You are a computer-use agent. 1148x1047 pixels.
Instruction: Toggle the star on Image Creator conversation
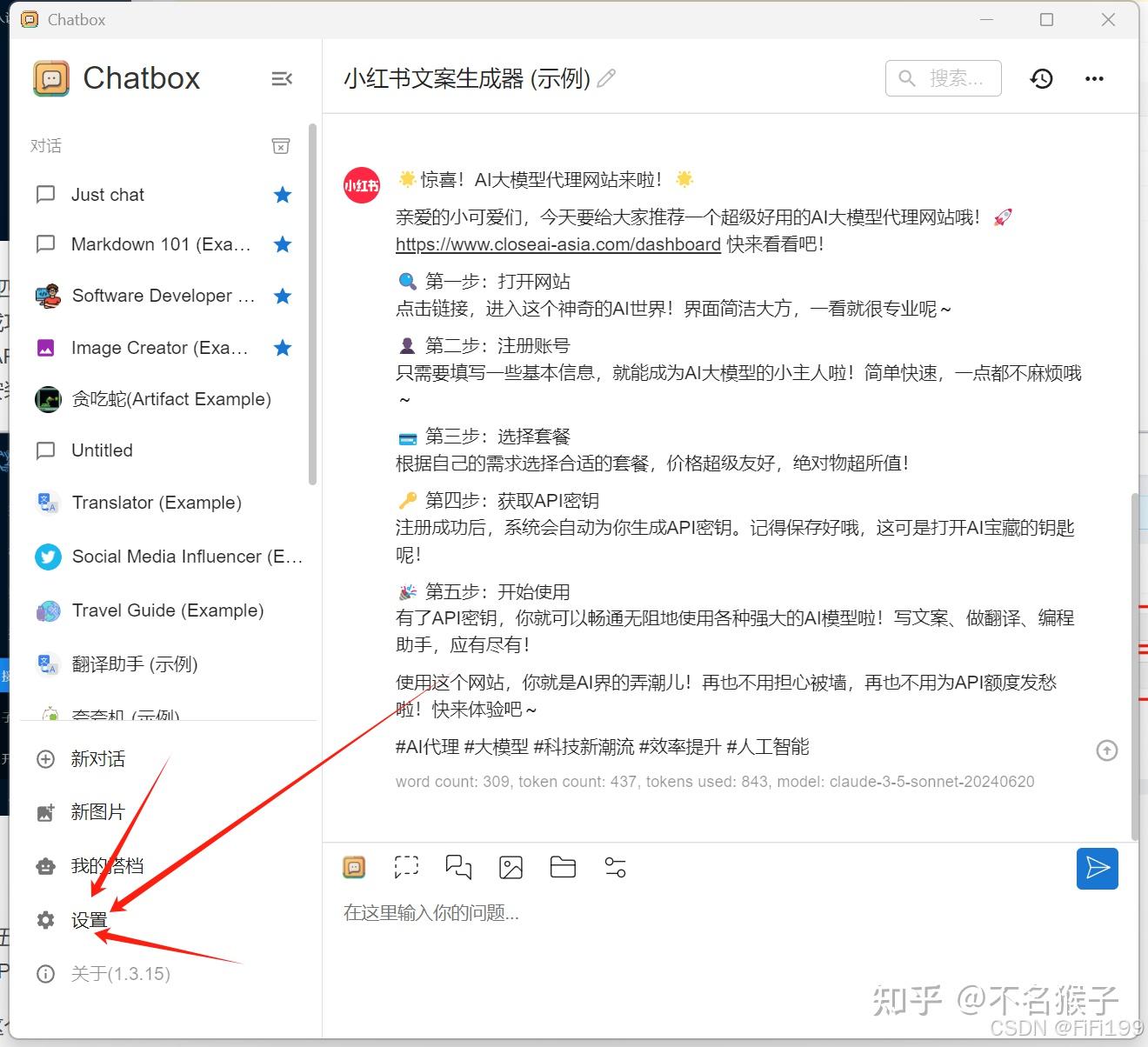pos(282,348)
